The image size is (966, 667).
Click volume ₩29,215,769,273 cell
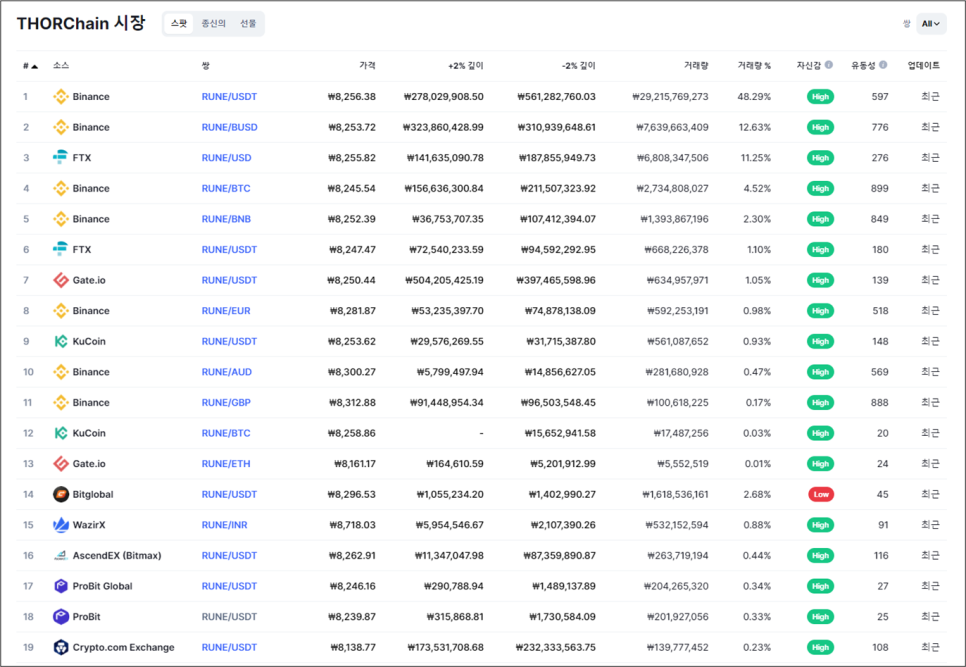670,97
